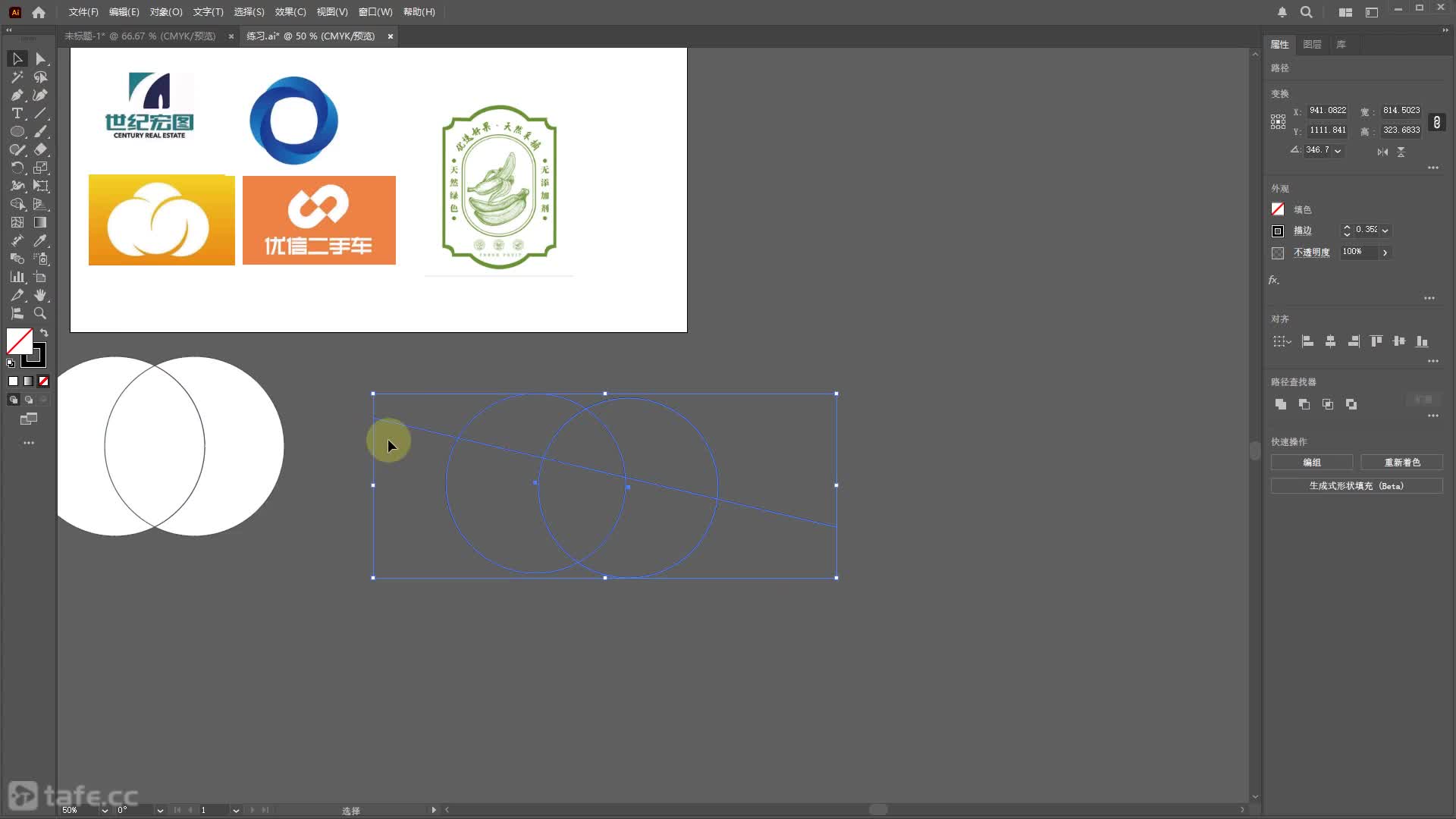Expand more Transform options (three dots)
Image resolution: width=1456 pixels, height=819 pixels.
tap(1432, 168)
